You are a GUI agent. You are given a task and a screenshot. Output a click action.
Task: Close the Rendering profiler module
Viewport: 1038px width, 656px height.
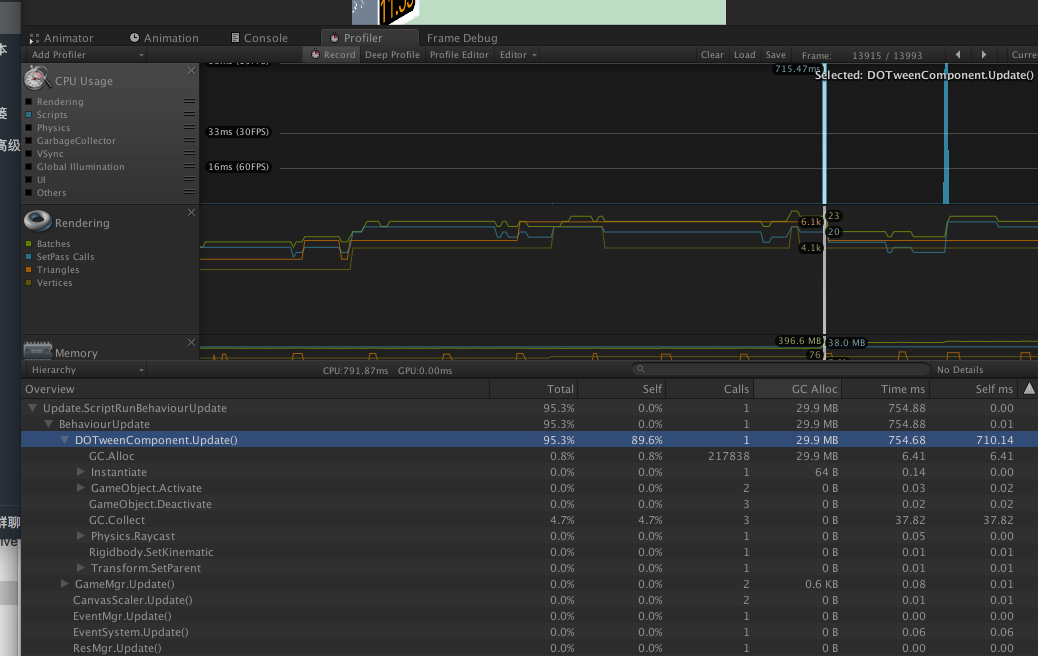point(191,212)
